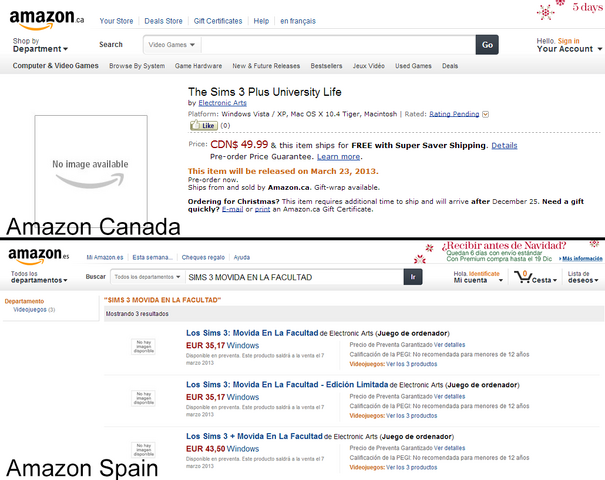This screenshot has height=480, width=605.
Task: Open Game Hardware section
Action: click(198, 66)
